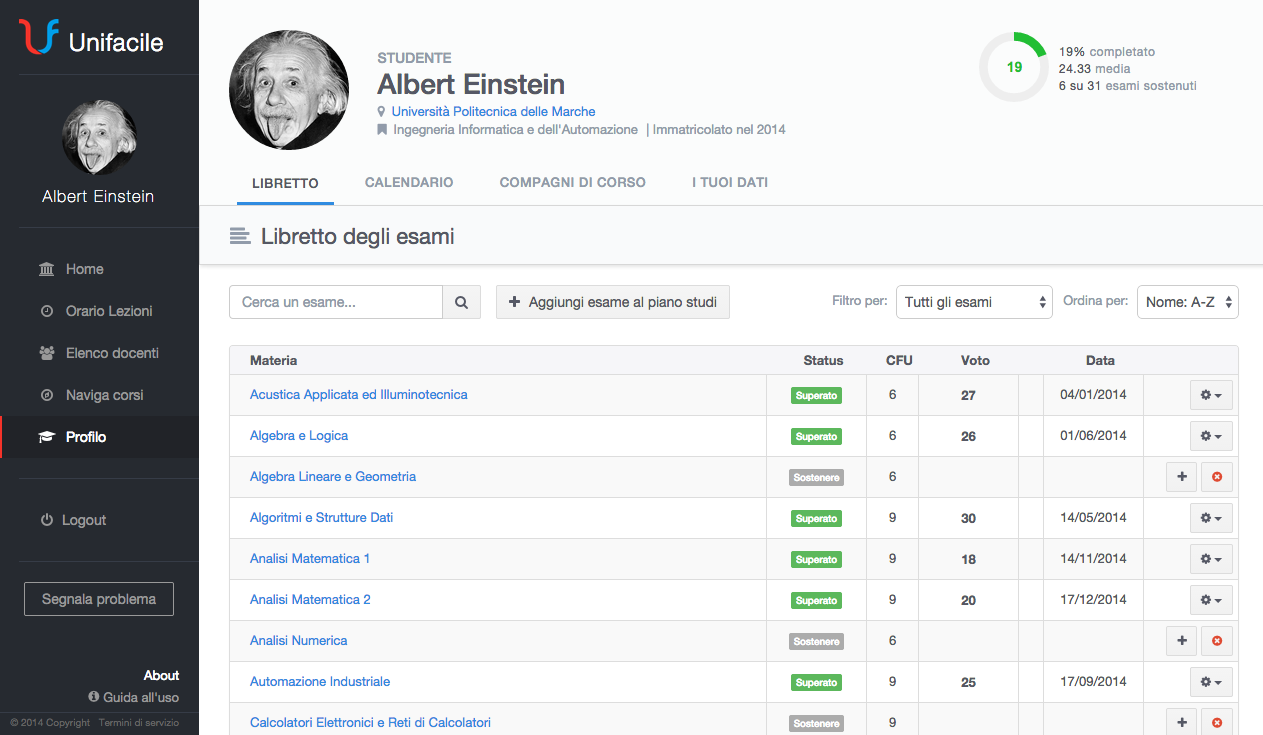This screenshot has width=1263, height=735.
Task: Click the Data column header
Action: click(1100, 360)
